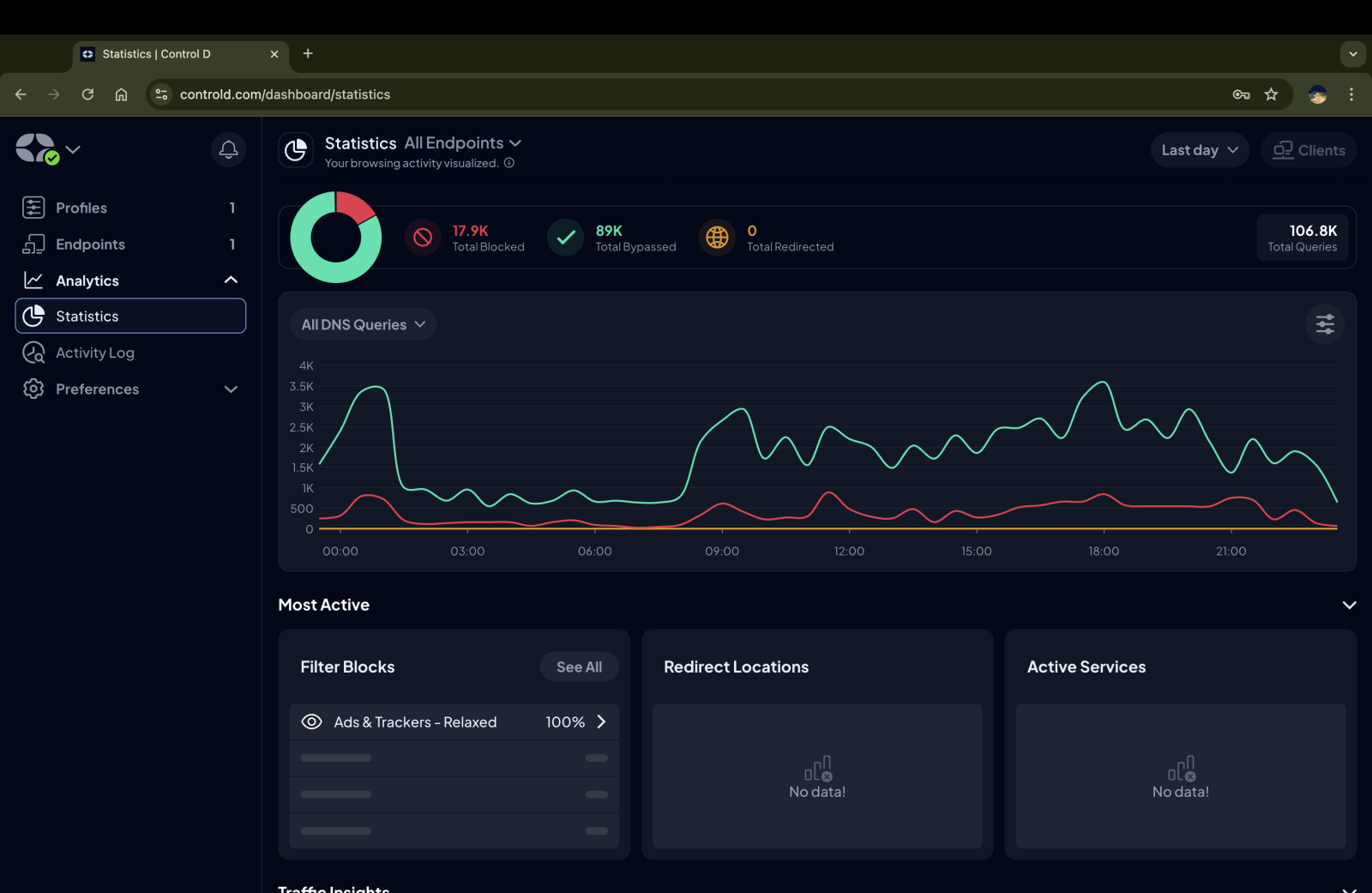Collapse the Analytics section
The width and height of the screenshot is (1372, 893).
tap(231, 281)
